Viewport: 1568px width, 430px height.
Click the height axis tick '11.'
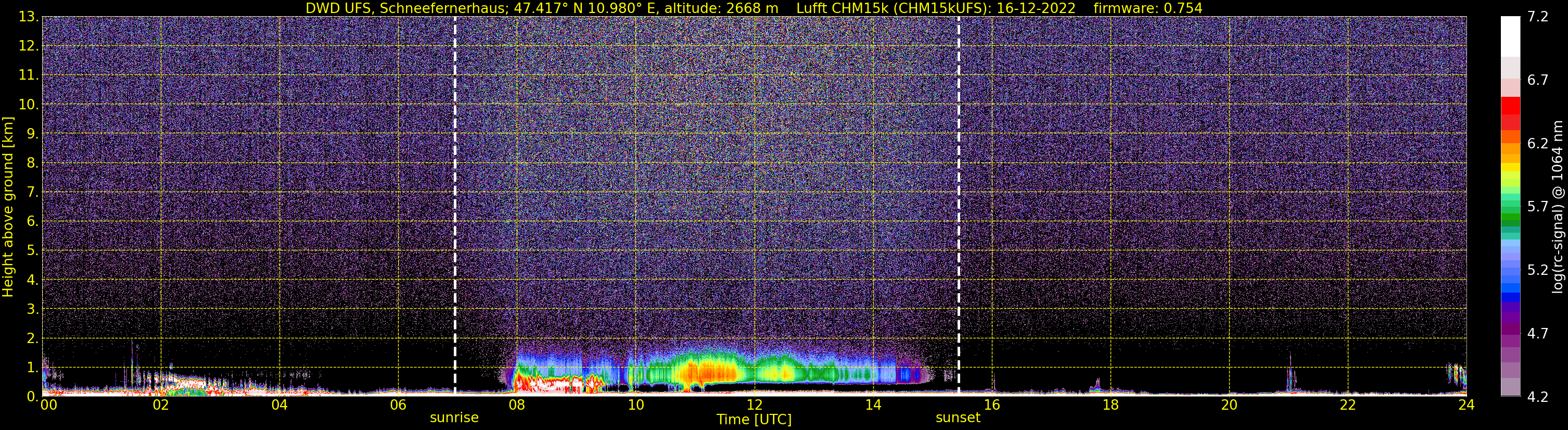point(29,75)
